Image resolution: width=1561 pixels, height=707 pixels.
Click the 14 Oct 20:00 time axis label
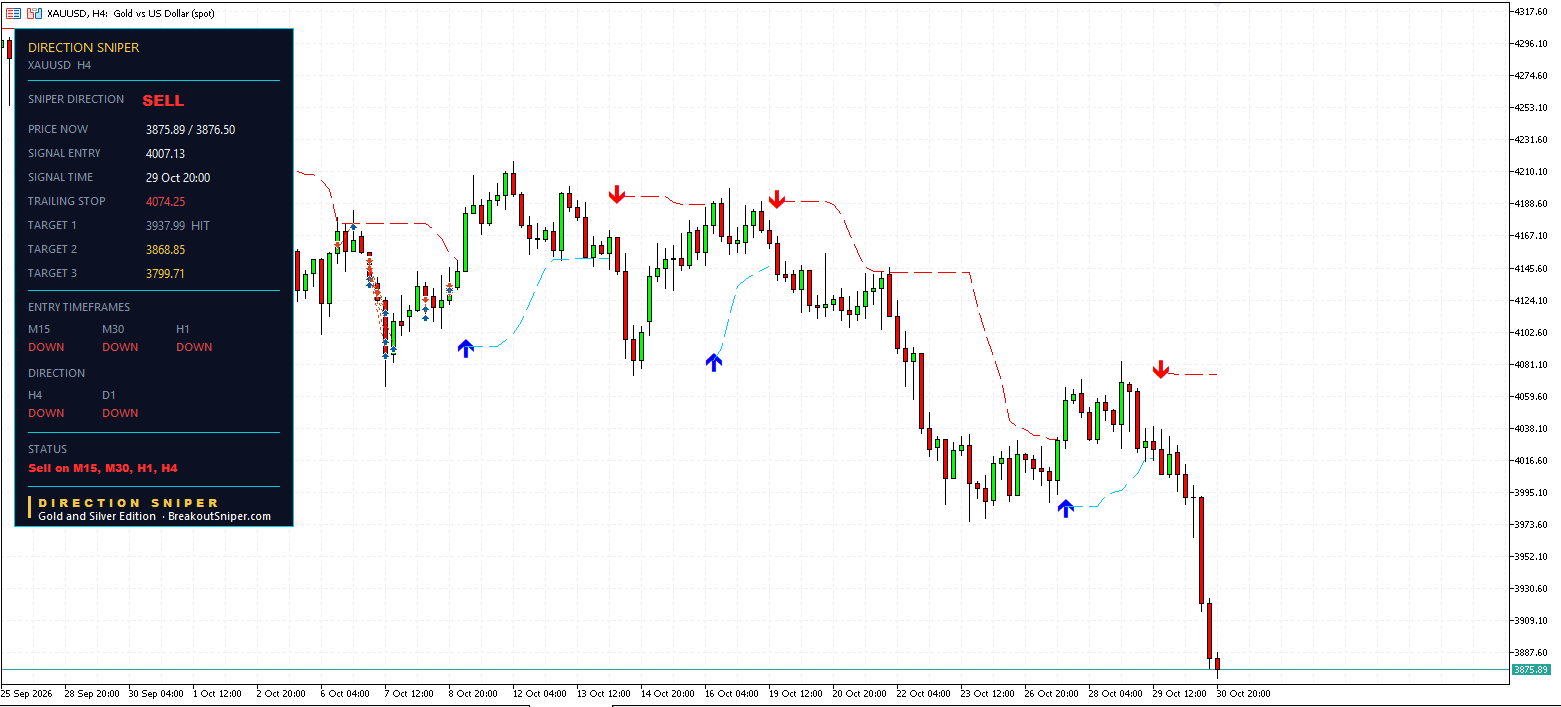[668, 693]
